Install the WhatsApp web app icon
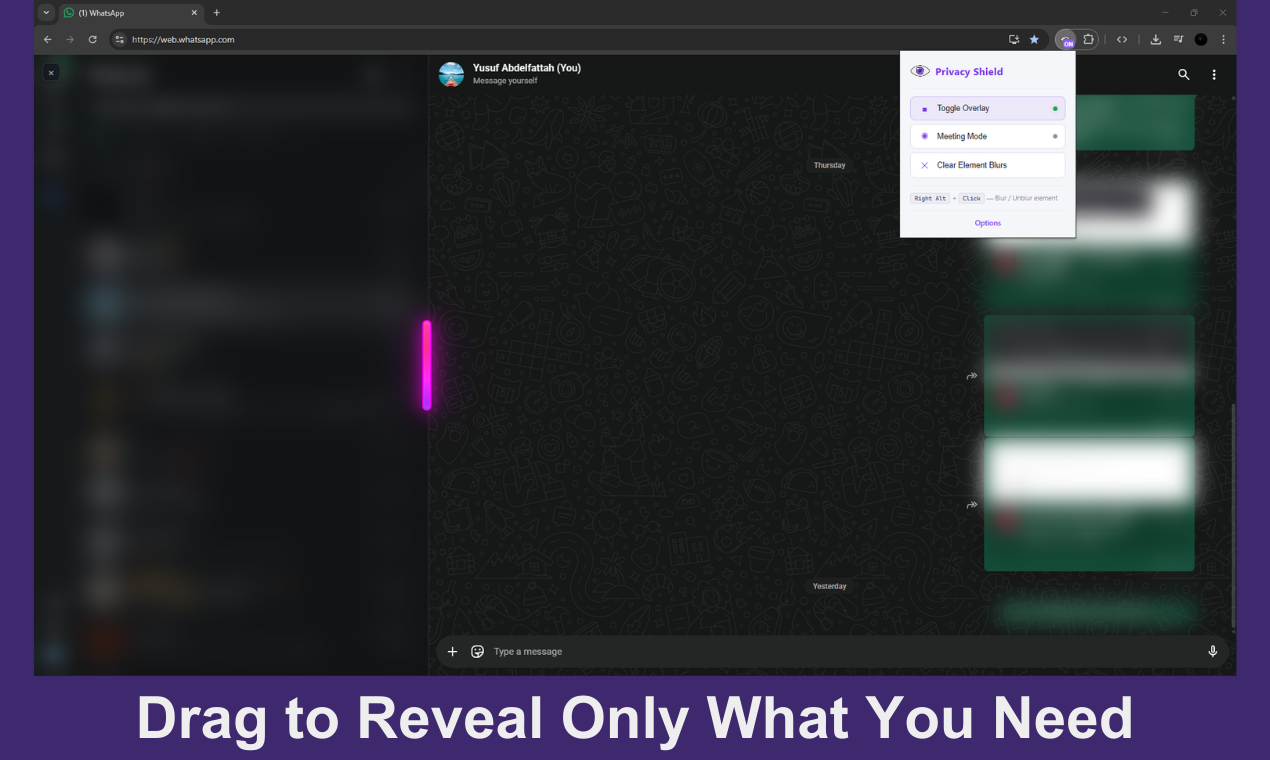Screen dimensions: 1270x760 tap(1014, 39)
